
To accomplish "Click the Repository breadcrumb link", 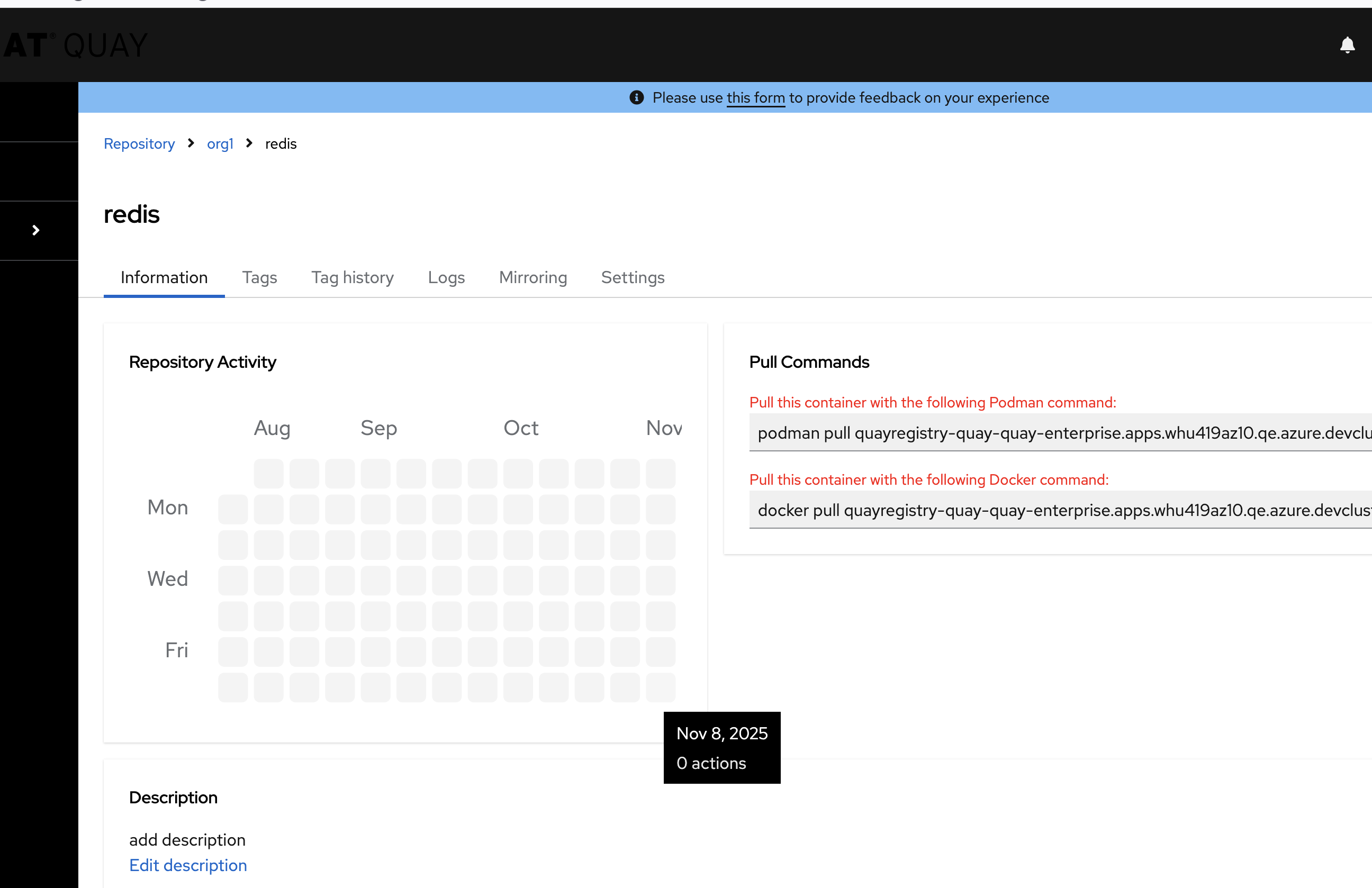I will point(139,143).
